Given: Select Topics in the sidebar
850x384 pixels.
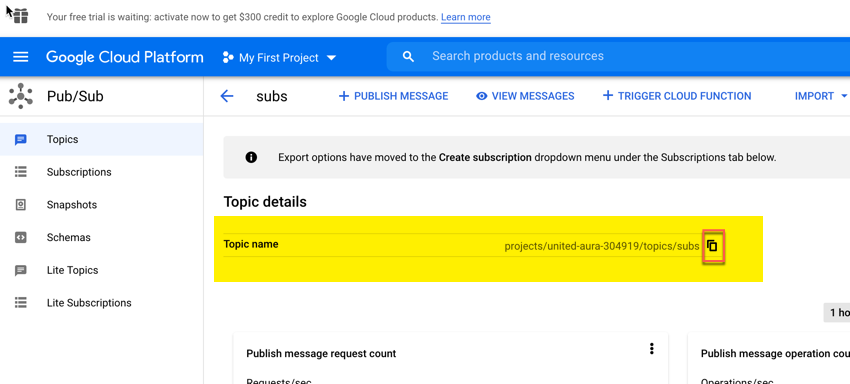Looking at the screenshot, I should point(101,139).
